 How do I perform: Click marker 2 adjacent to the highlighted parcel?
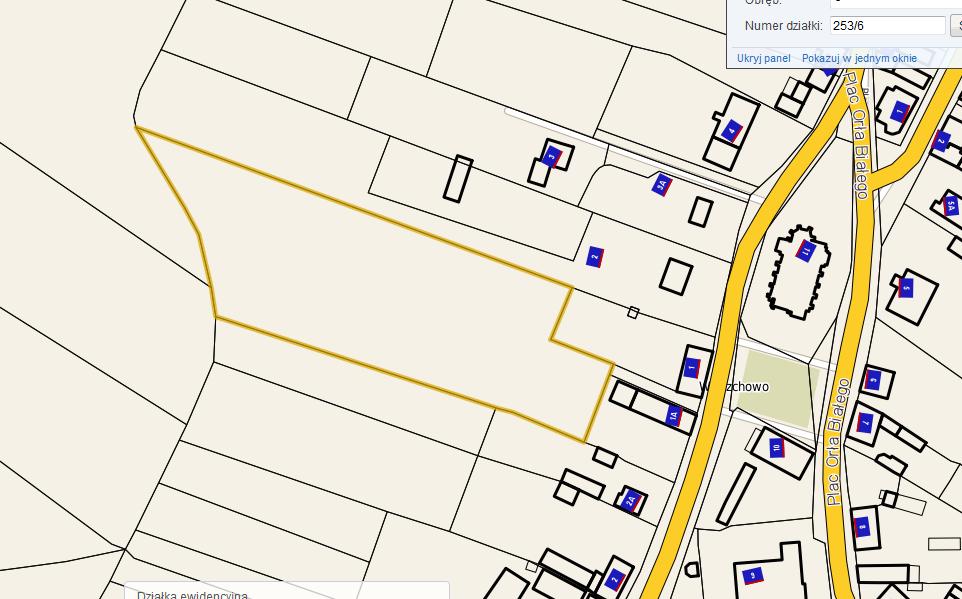[595, 257]
